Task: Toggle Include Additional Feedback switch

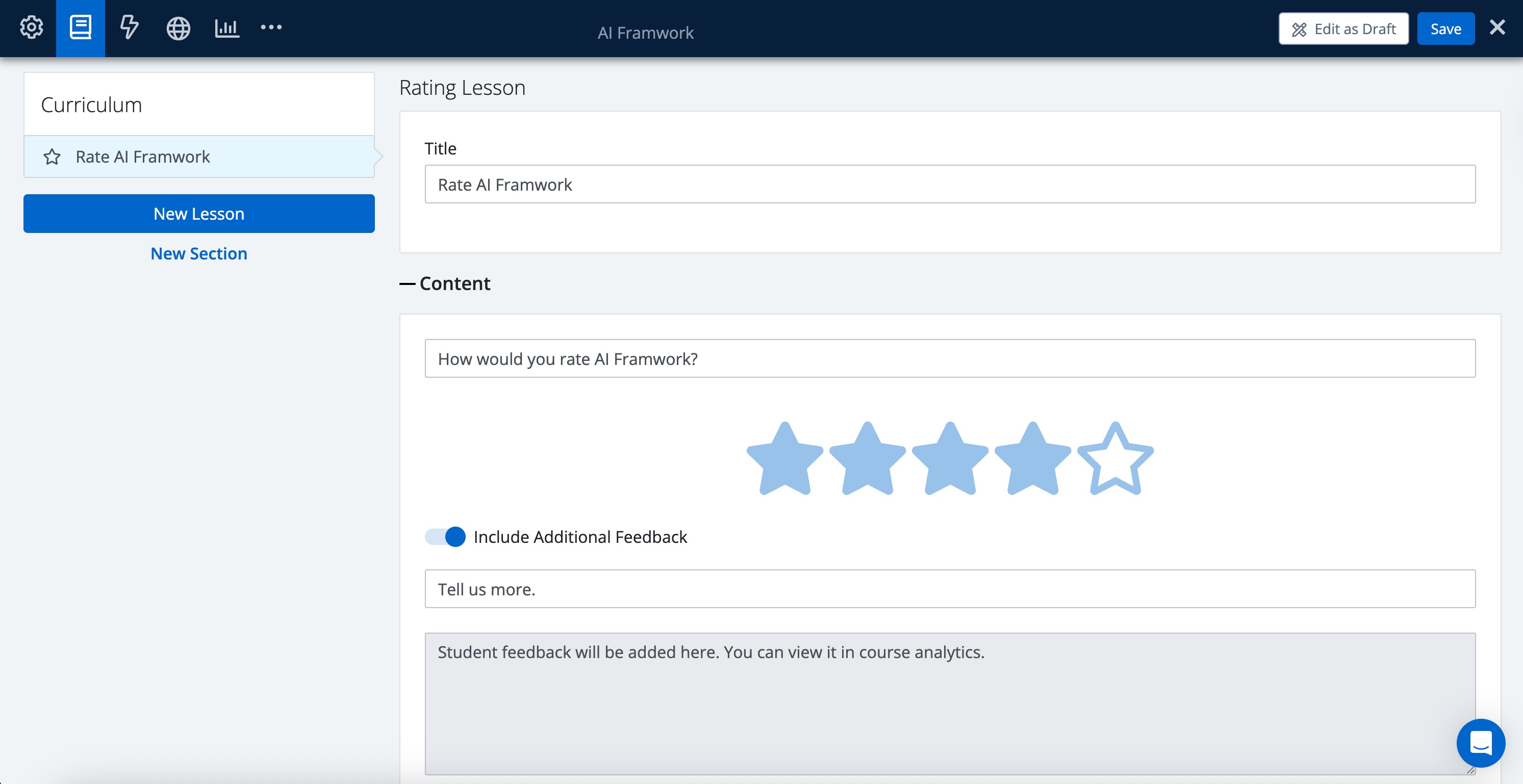Action: (445, 536)
